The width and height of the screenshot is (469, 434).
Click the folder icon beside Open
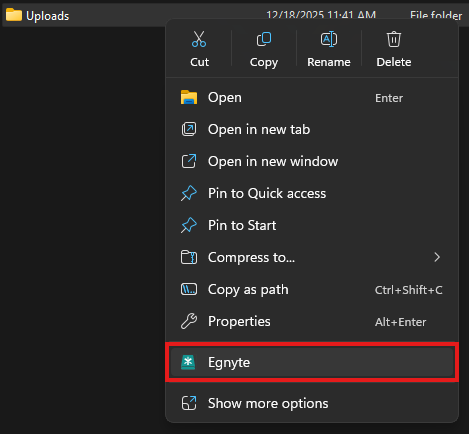click(x=189, y=97)
